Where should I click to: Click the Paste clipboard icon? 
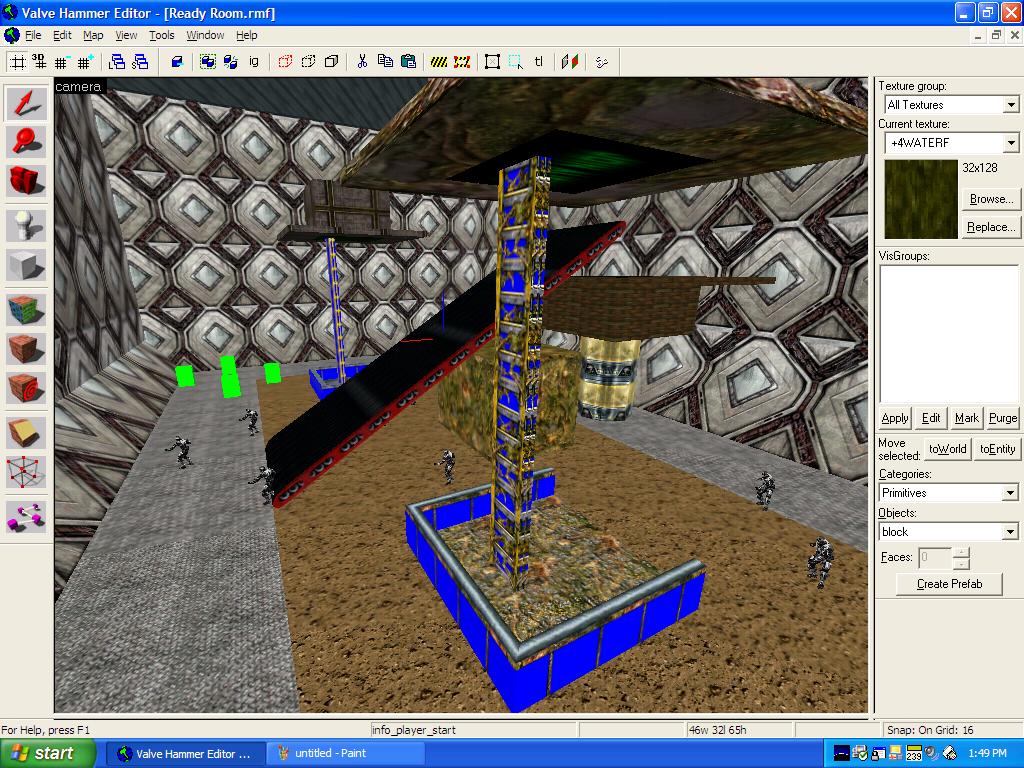(x=408, y=62)
